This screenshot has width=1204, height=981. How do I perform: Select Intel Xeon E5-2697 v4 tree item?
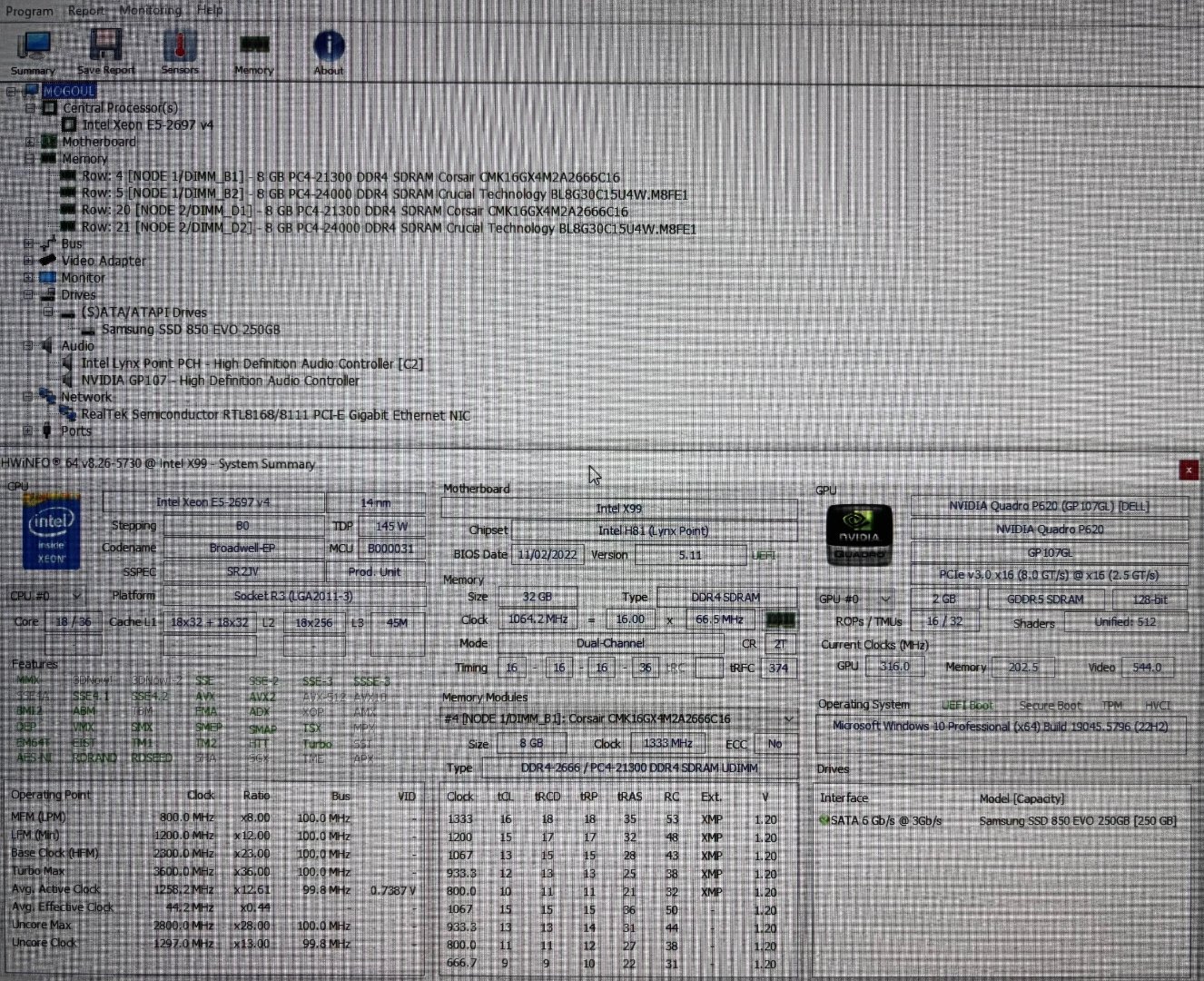point(148,125)
